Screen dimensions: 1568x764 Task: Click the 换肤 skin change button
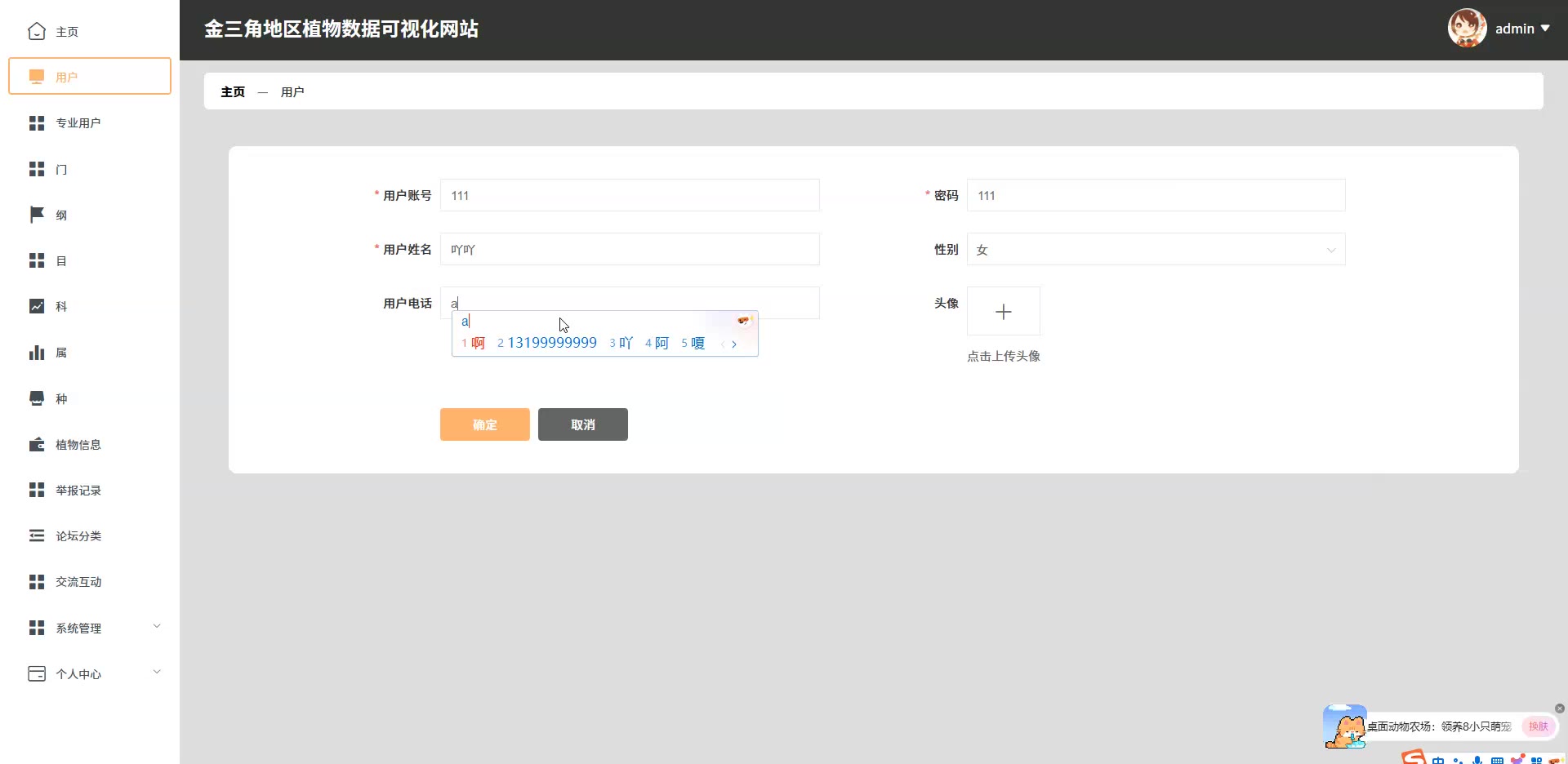click(x=1539, y=726)
